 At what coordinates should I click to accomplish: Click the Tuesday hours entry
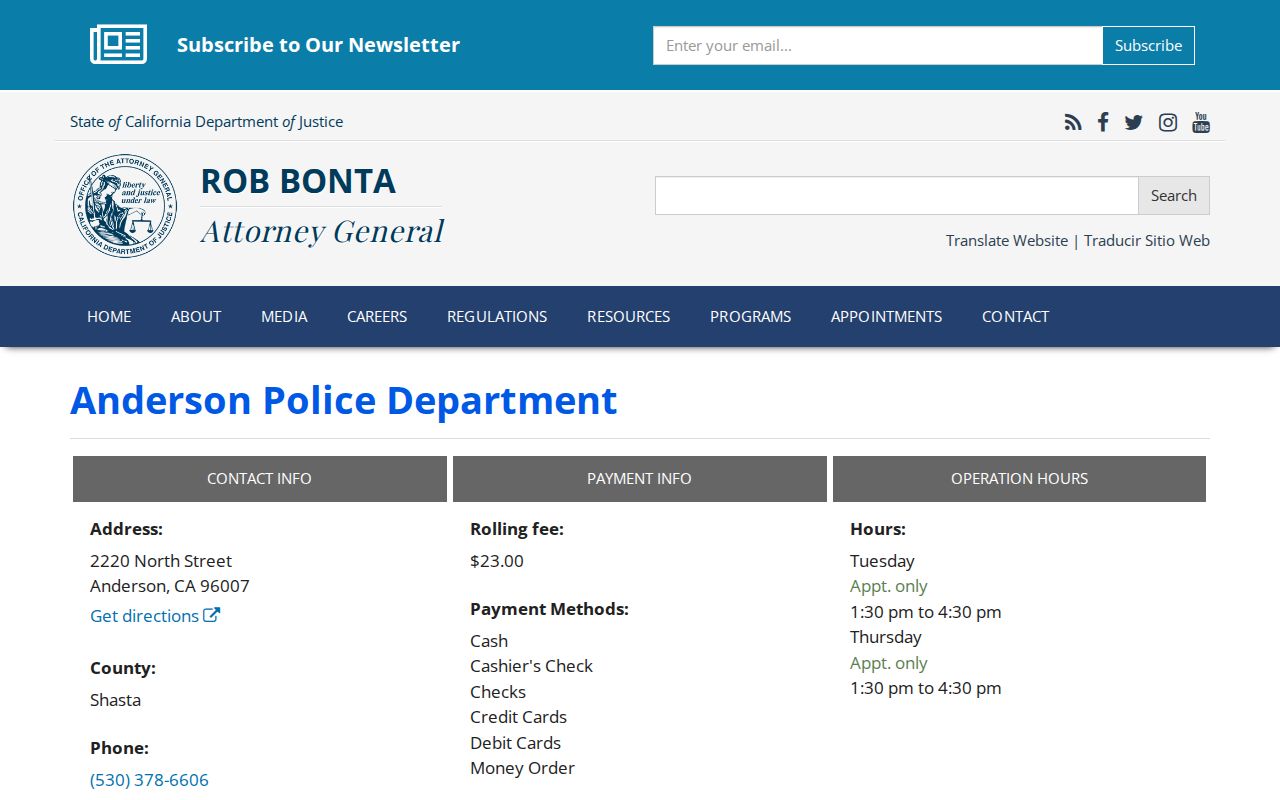pos(882,561)
